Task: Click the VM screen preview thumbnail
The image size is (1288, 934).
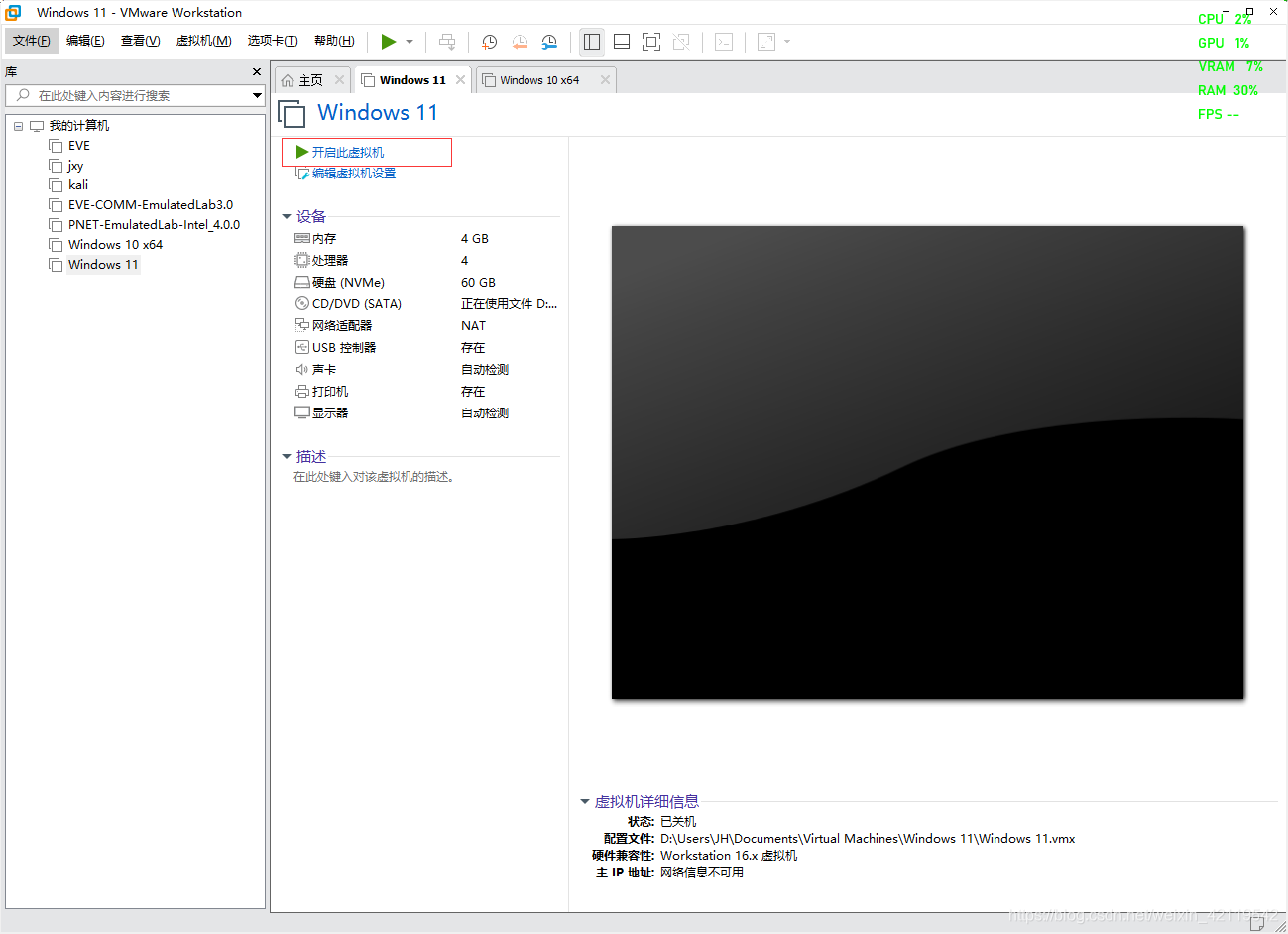Action: pos(927,462)
